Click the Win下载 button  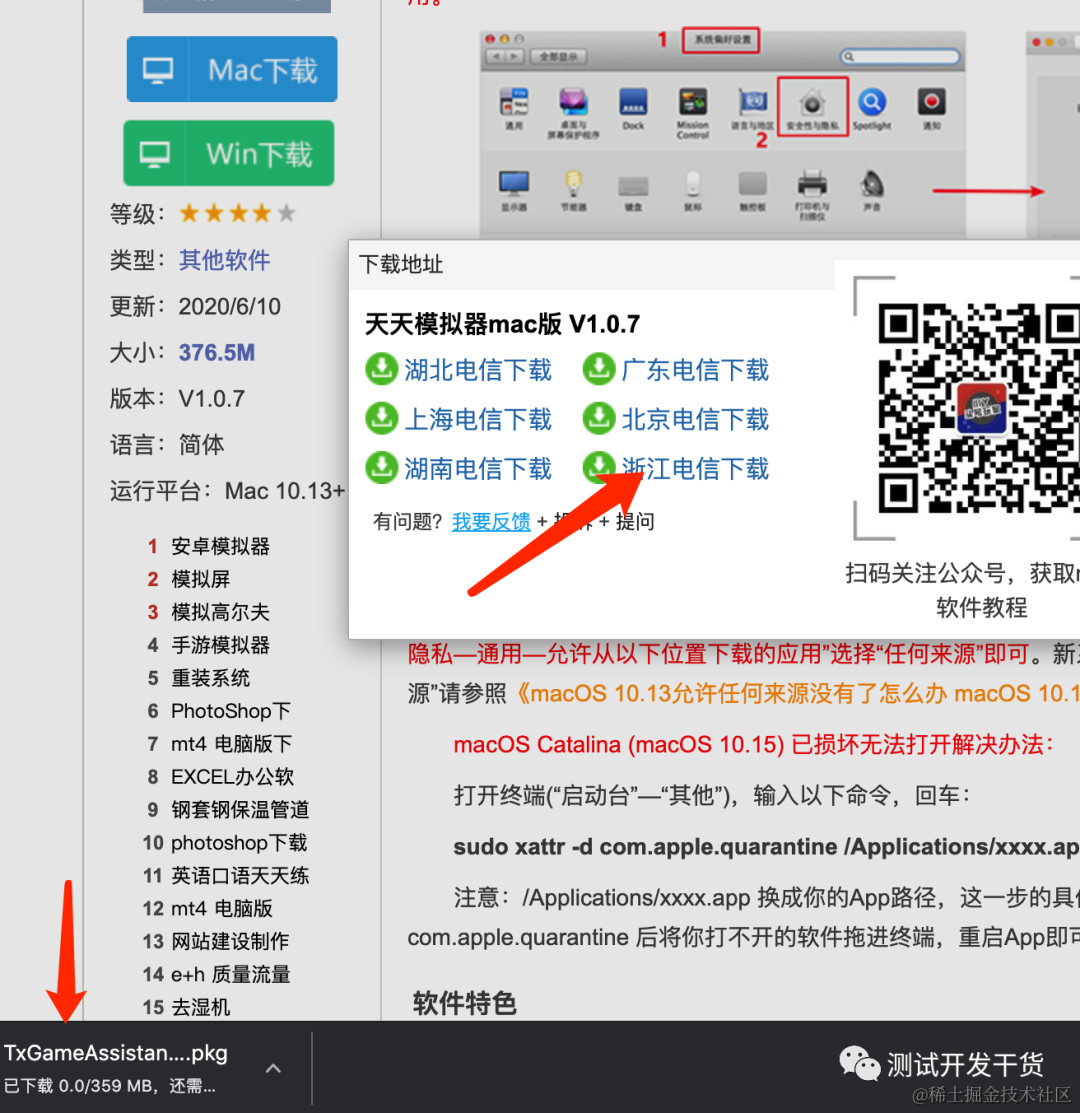point(228,153)
